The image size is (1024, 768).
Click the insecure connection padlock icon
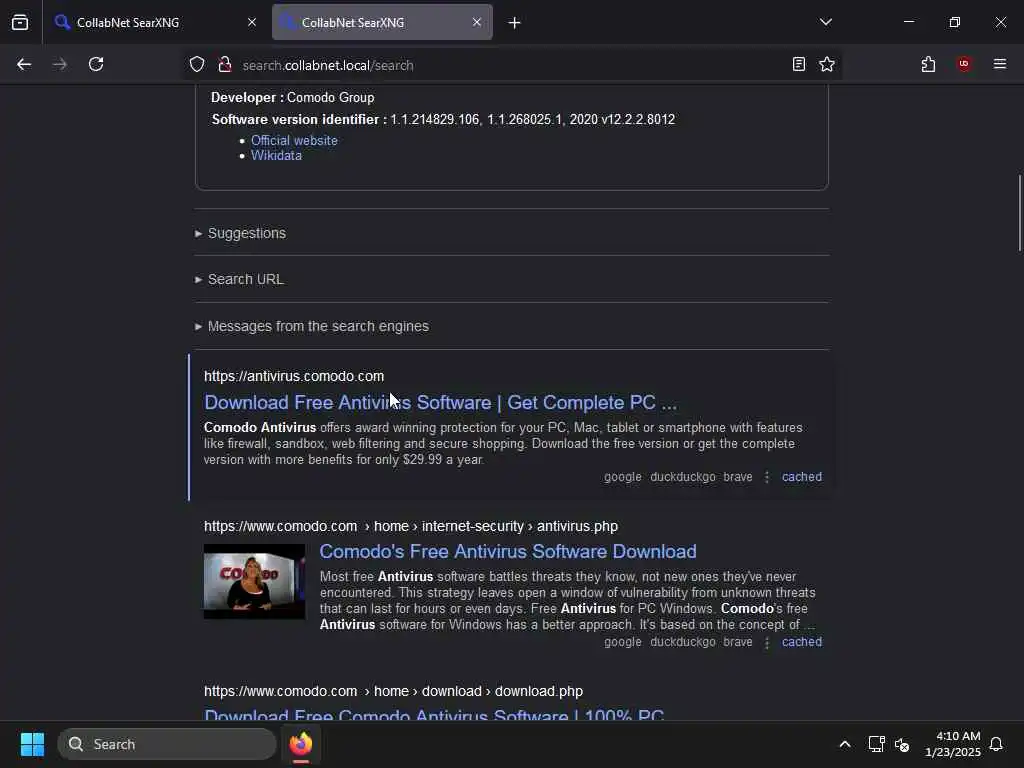point(225,64)
